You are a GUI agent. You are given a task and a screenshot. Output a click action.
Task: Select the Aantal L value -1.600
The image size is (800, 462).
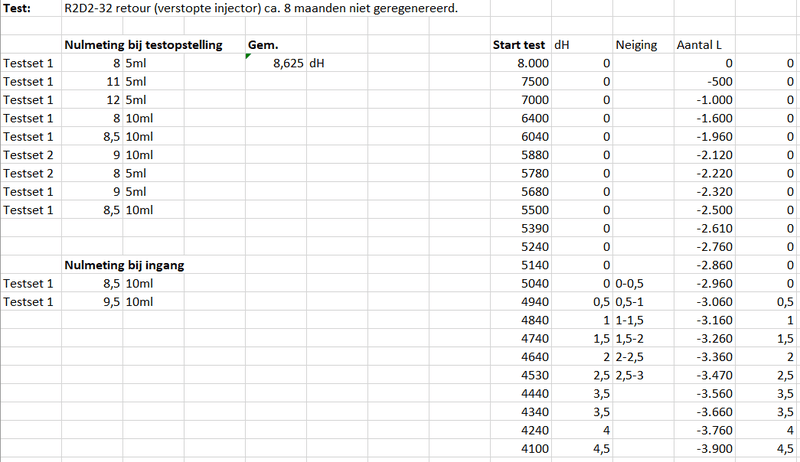(x=714, y=118)
